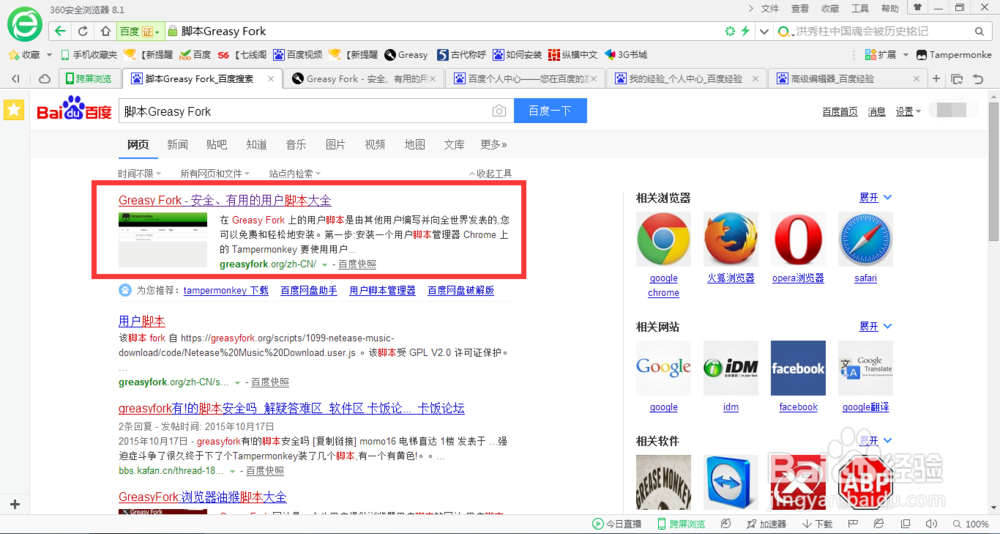Screen dimensions: 1000x534
Task: Expand 站点内检索 filter
Action: point(295,174)
